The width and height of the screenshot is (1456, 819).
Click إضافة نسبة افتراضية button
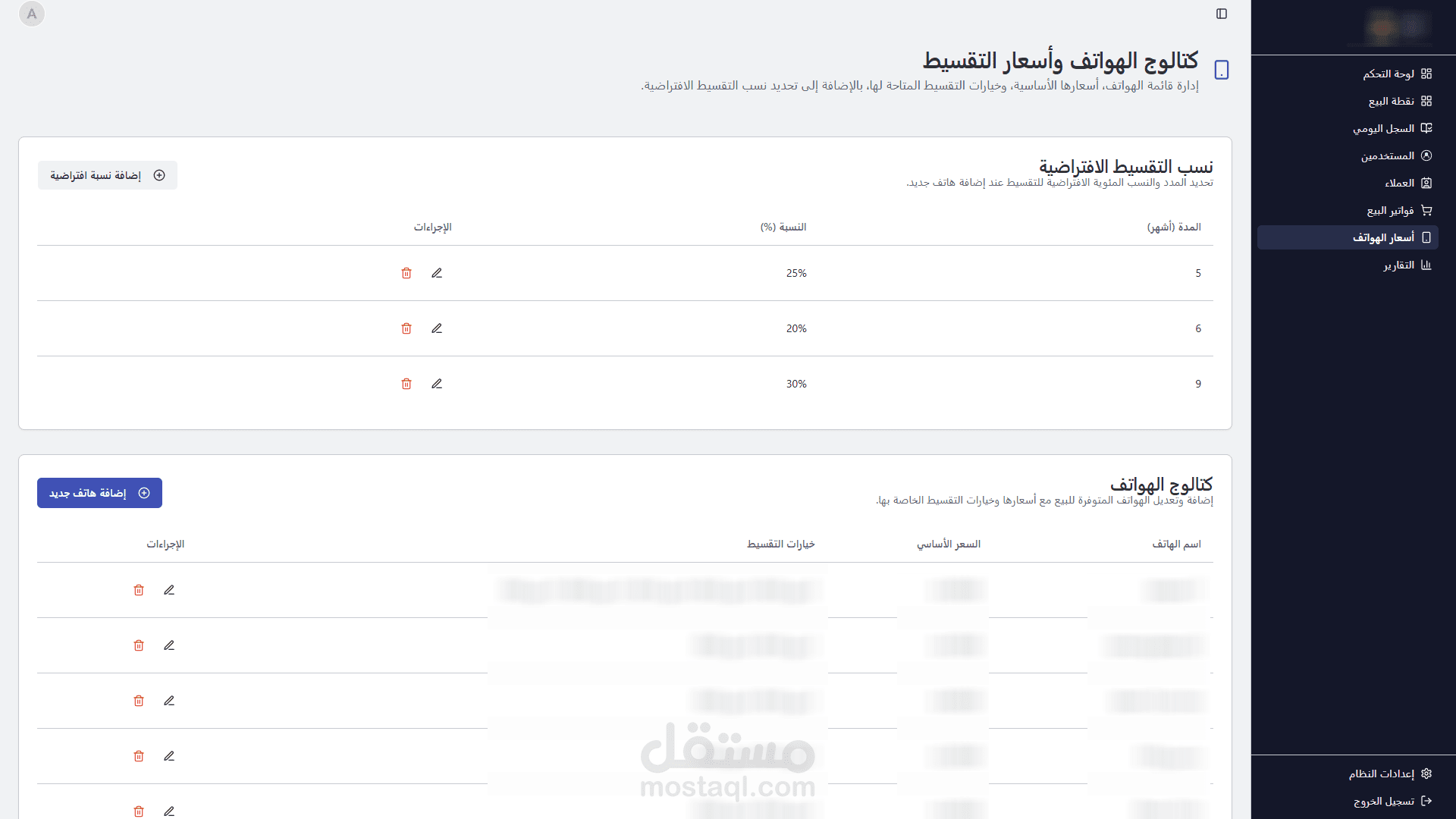click(x=107, y=175)
